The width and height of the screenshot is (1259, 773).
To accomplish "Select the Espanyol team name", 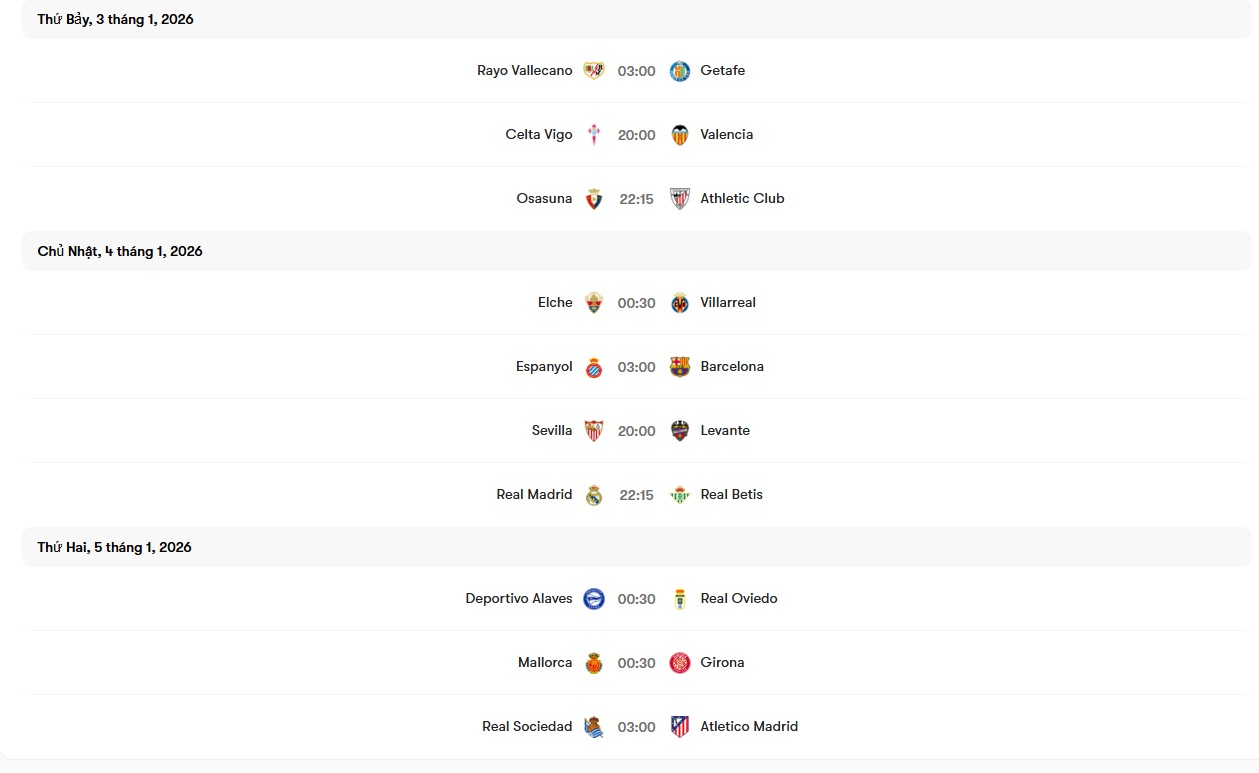I will [x=544, y=367].
